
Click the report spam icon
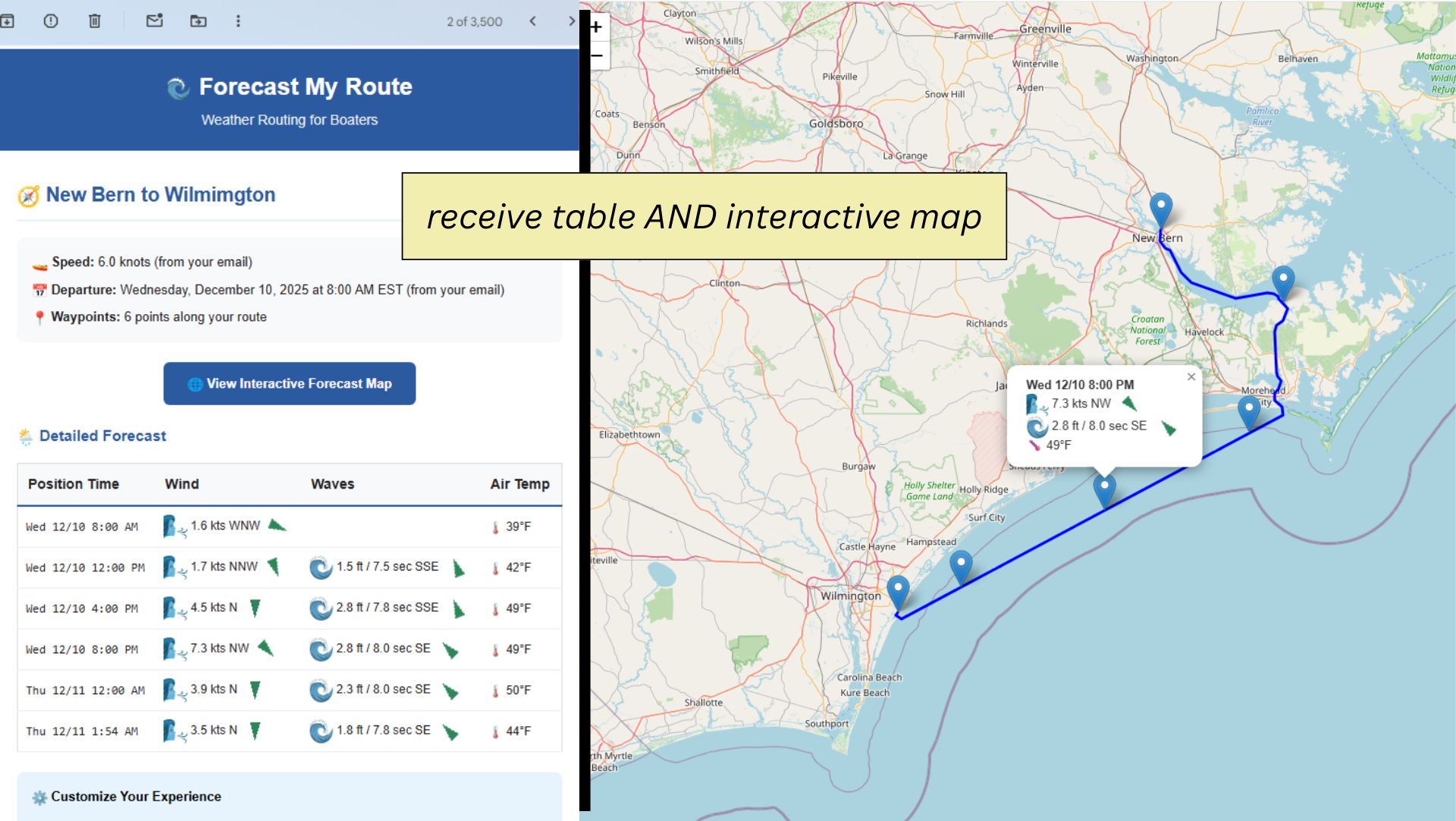[x=51, y=21]
